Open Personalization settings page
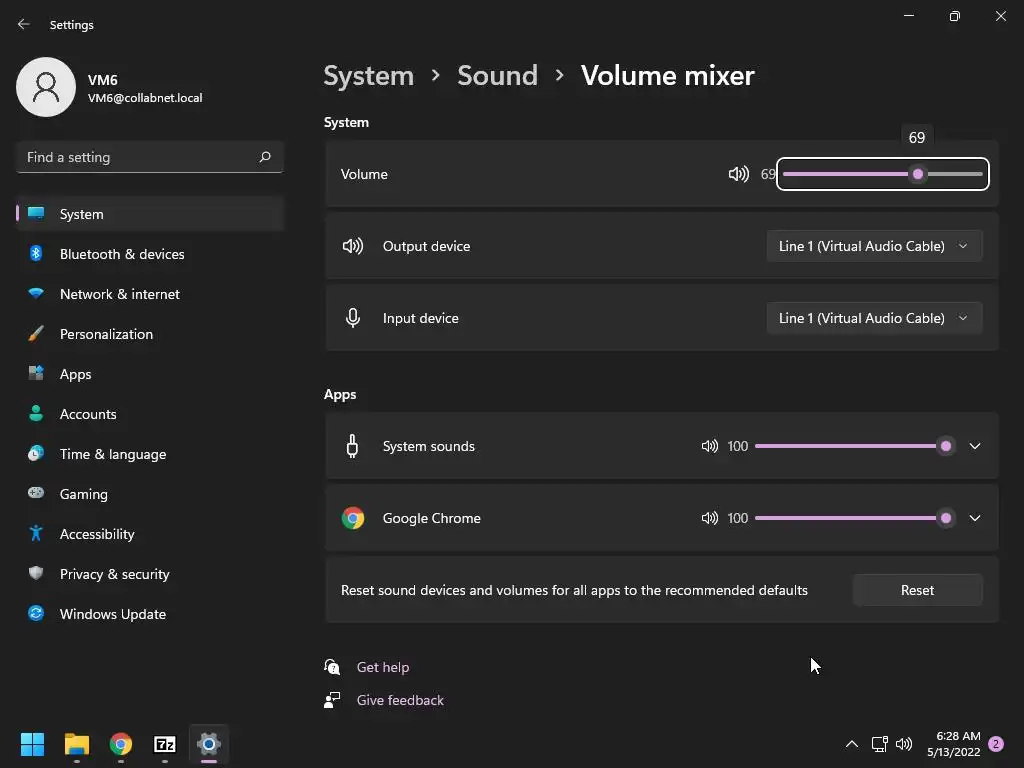The image size is (1024, 768). (106, 334)
